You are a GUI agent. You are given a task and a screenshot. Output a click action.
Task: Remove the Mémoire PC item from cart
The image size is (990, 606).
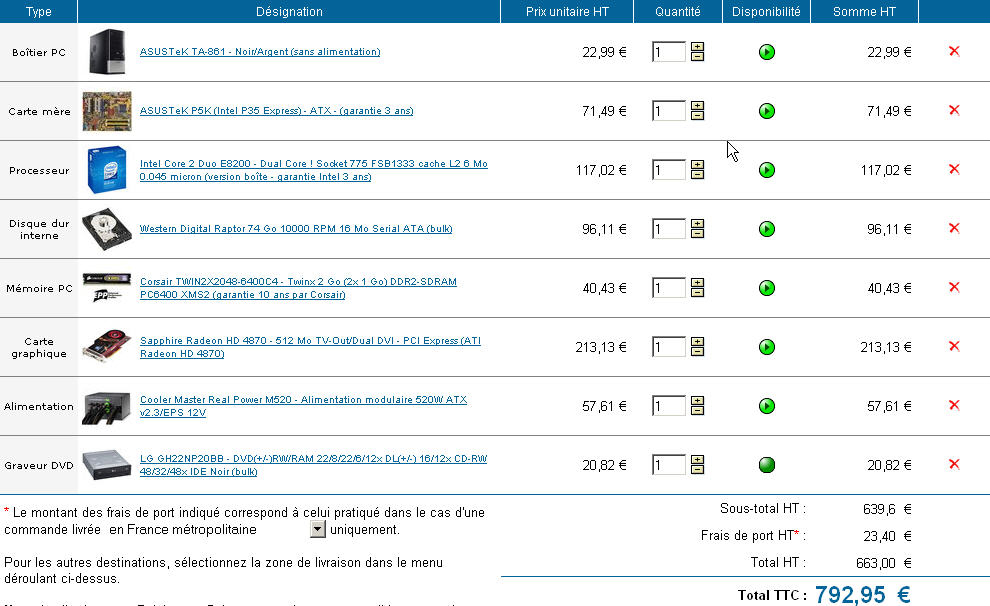[x=954, y=287]
